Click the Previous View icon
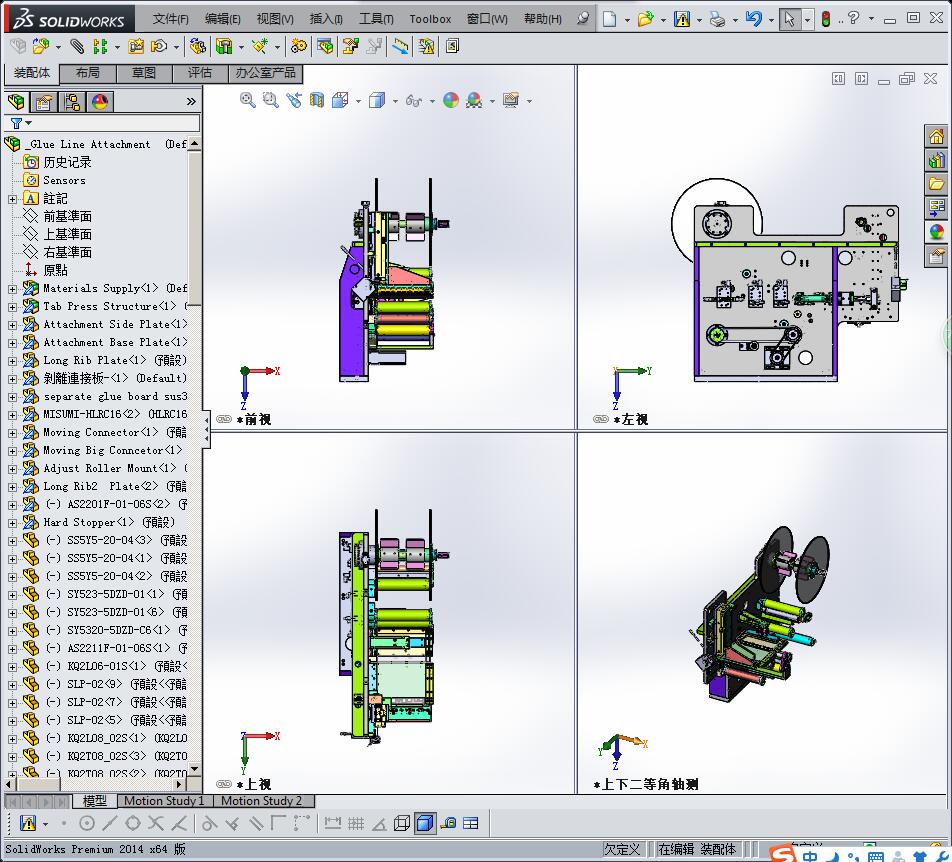The image size is (952, 862). click(294, 100)
